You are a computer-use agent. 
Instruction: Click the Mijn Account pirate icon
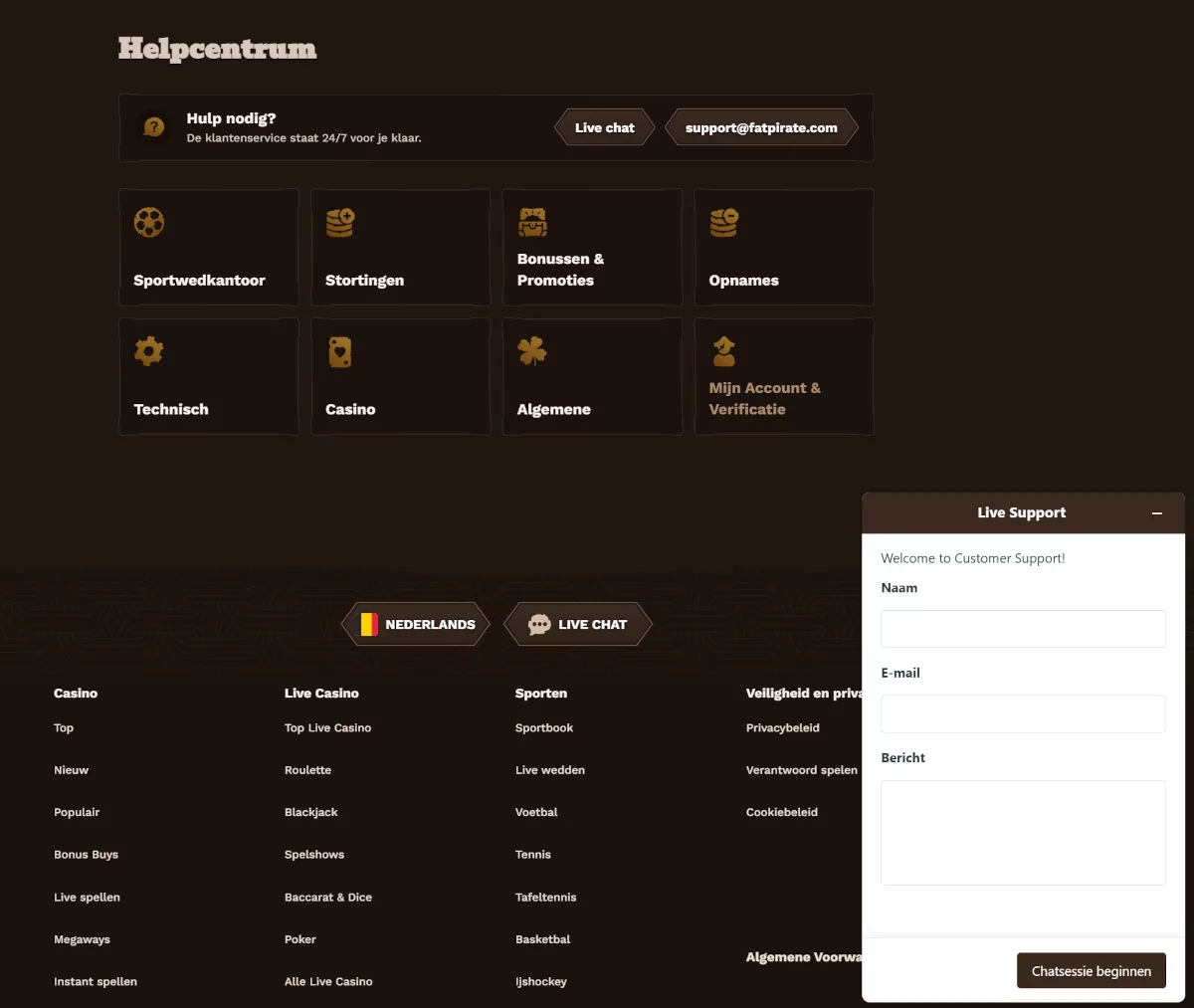(x=724, y=351)
